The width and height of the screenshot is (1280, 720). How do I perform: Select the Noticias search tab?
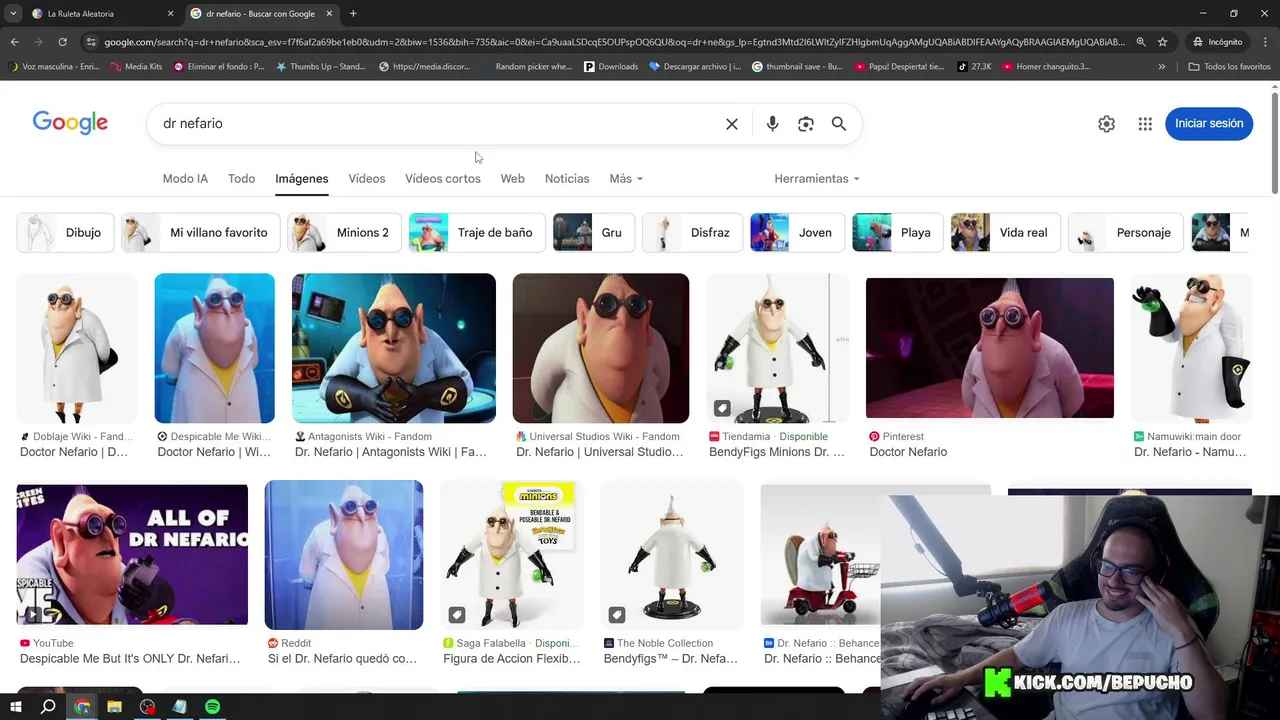pyautogui.click(x=567, y=179)
